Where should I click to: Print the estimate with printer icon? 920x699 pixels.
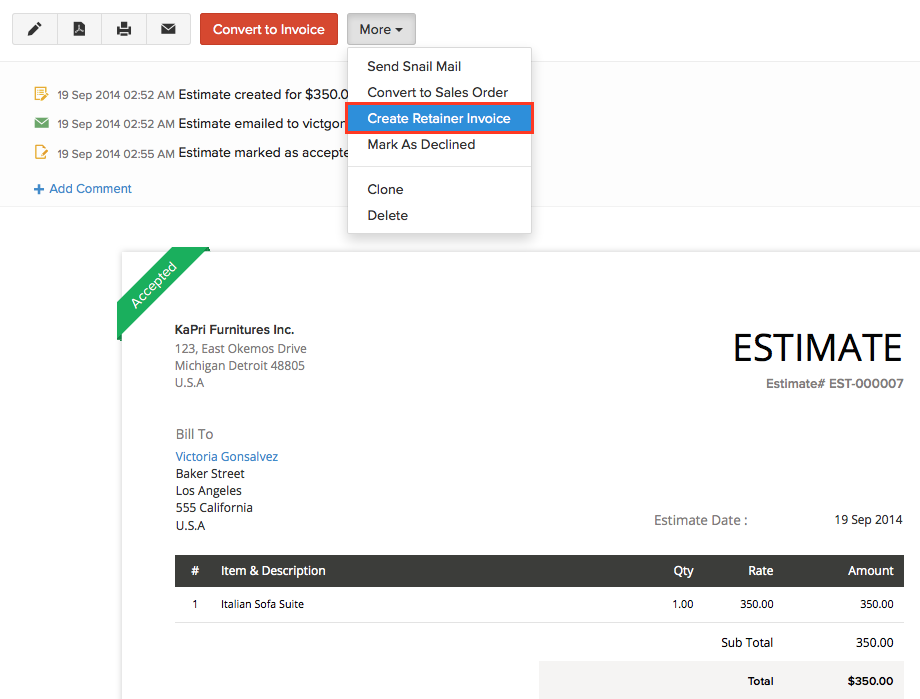pos(124,29)
